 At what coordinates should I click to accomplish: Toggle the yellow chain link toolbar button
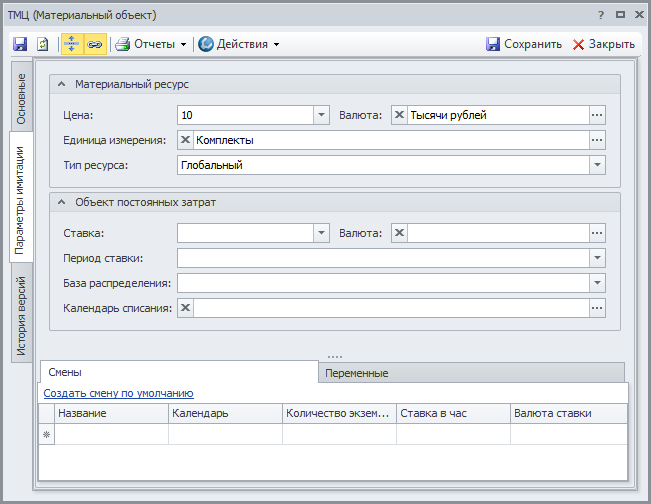(x=95, y=44)
